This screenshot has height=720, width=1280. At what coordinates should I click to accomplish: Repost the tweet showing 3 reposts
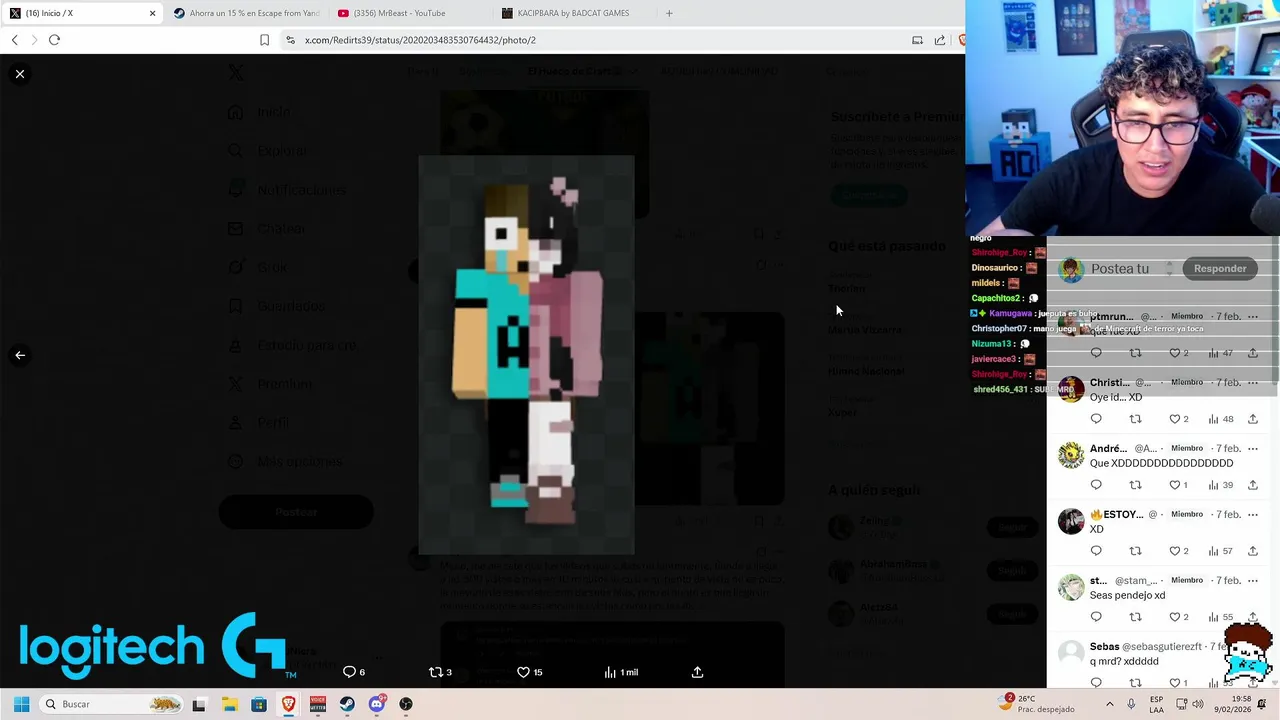tap(440, 672)
